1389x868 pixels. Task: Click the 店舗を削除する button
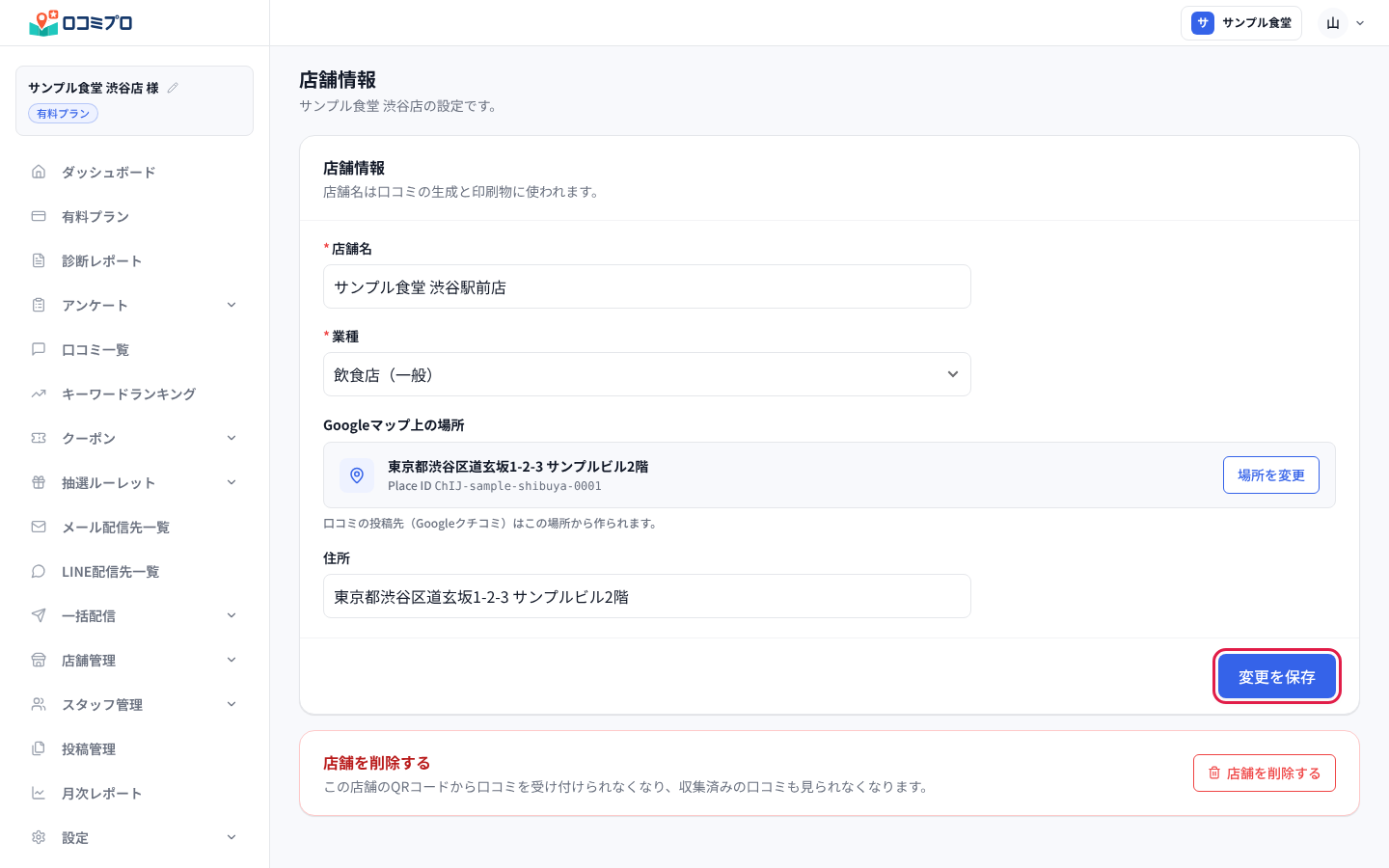pos(1265,773)
